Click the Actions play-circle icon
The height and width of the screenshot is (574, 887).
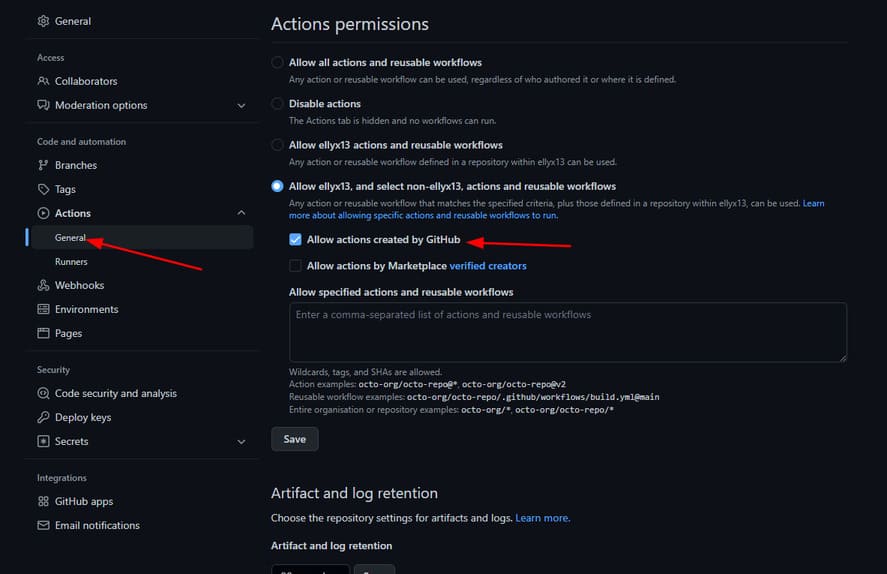click(x=43, y=213)
